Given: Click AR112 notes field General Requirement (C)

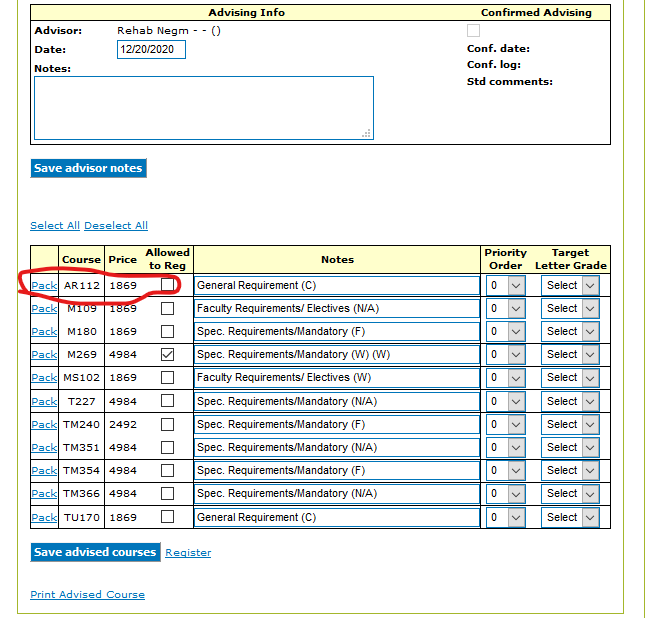Looking at the screenshot, I should click(337, 285).
